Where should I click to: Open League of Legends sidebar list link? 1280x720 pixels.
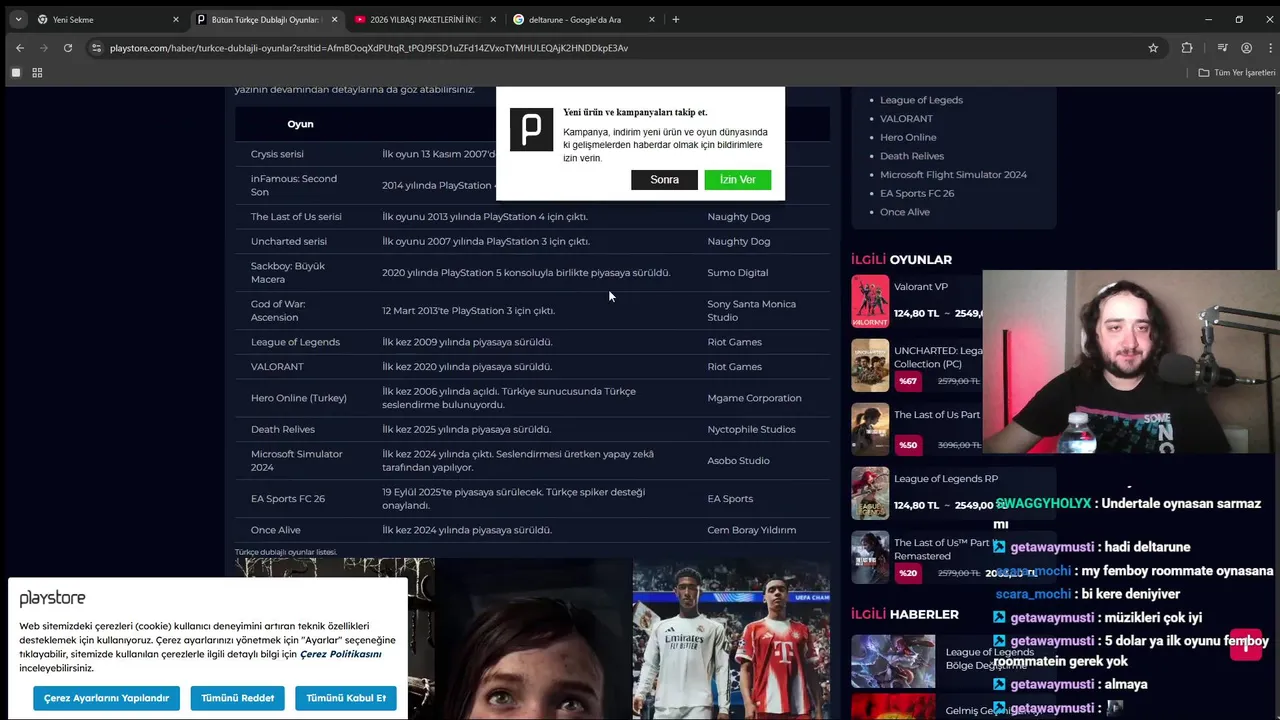point(921,100)
